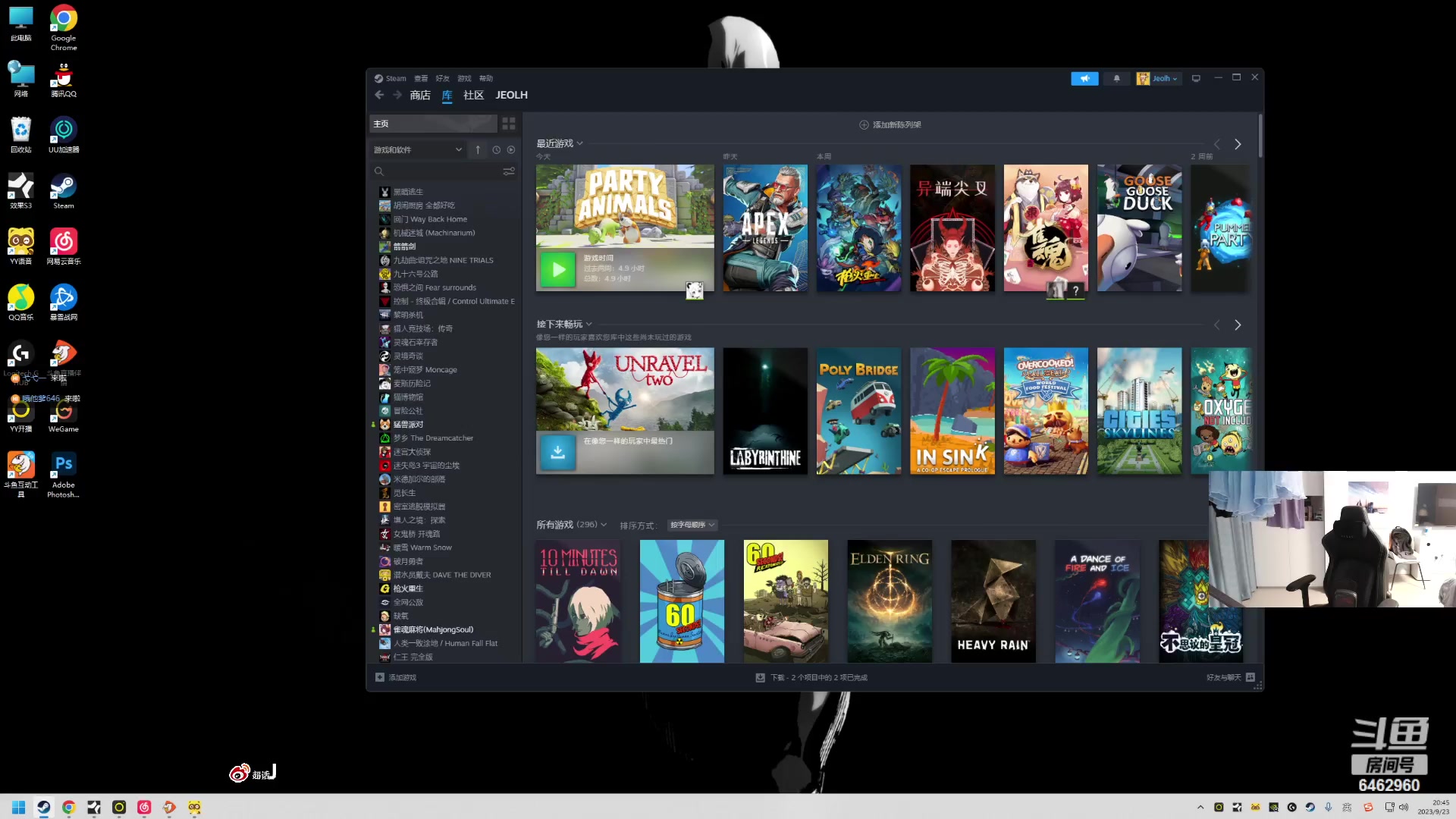Open the notifications bell
The image size is (1456, 819).
click(1116, 78)
